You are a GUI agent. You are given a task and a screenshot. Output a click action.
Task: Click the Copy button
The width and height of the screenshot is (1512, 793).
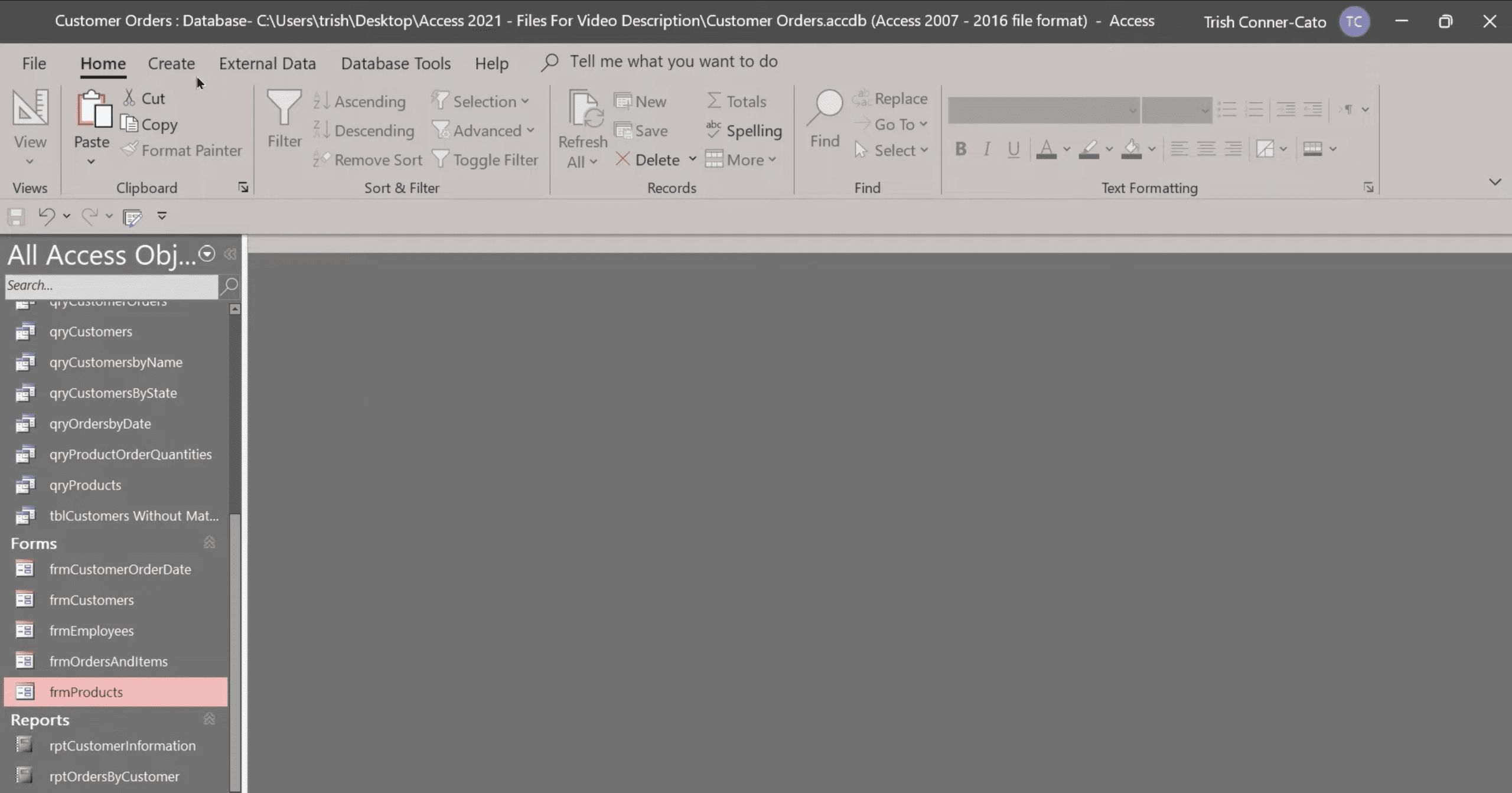(x=150, y=125)
